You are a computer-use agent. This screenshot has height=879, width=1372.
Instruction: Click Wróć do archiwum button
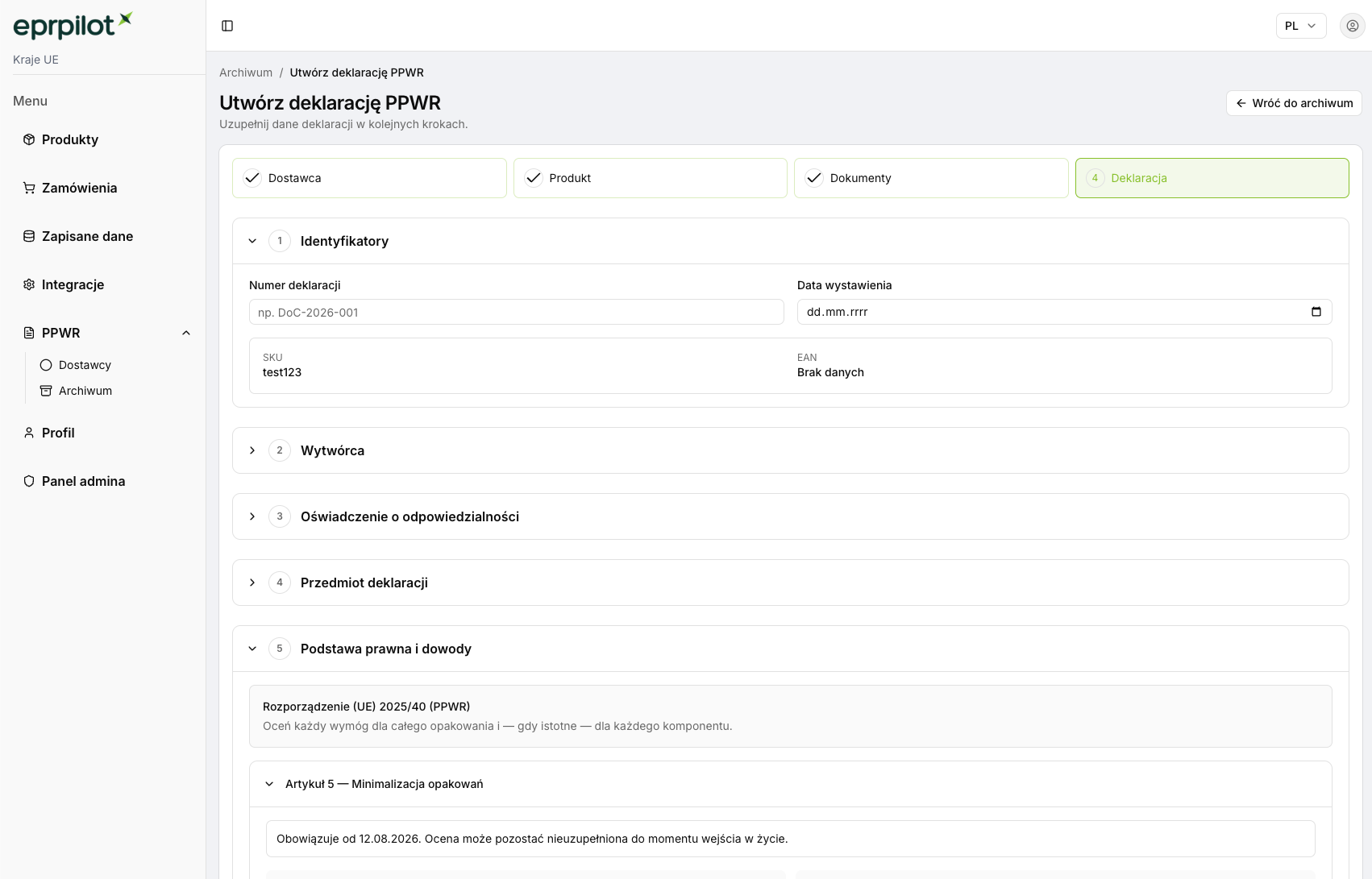1294,103
